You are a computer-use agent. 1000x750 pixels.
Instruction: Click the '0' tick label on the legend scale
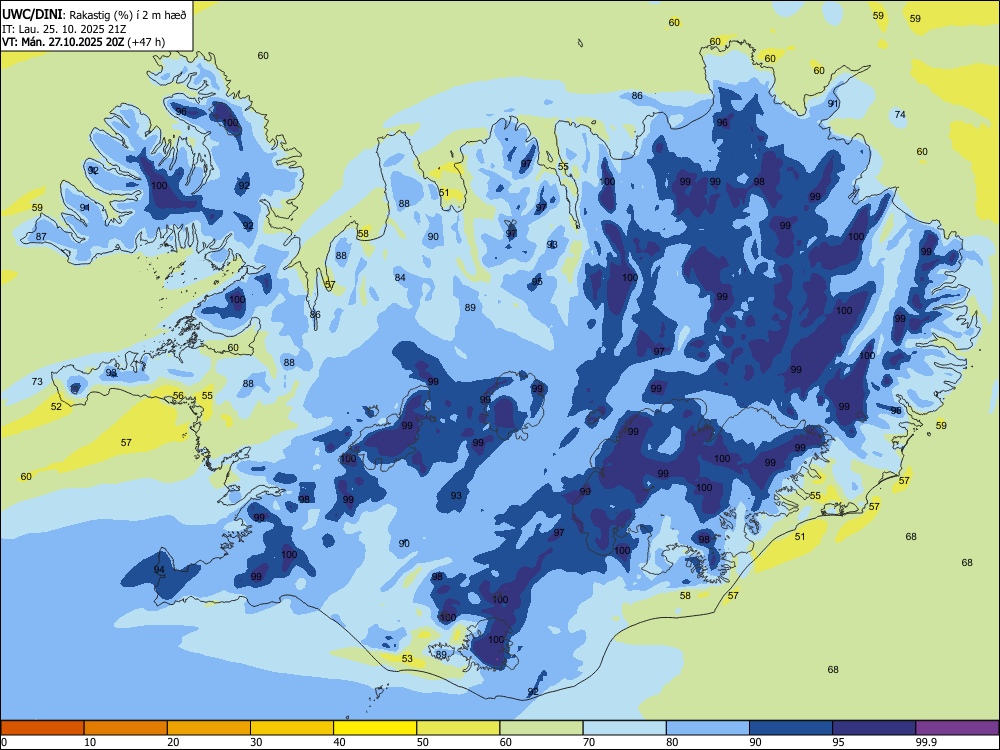pyautogui.click(x=4, y=742)
